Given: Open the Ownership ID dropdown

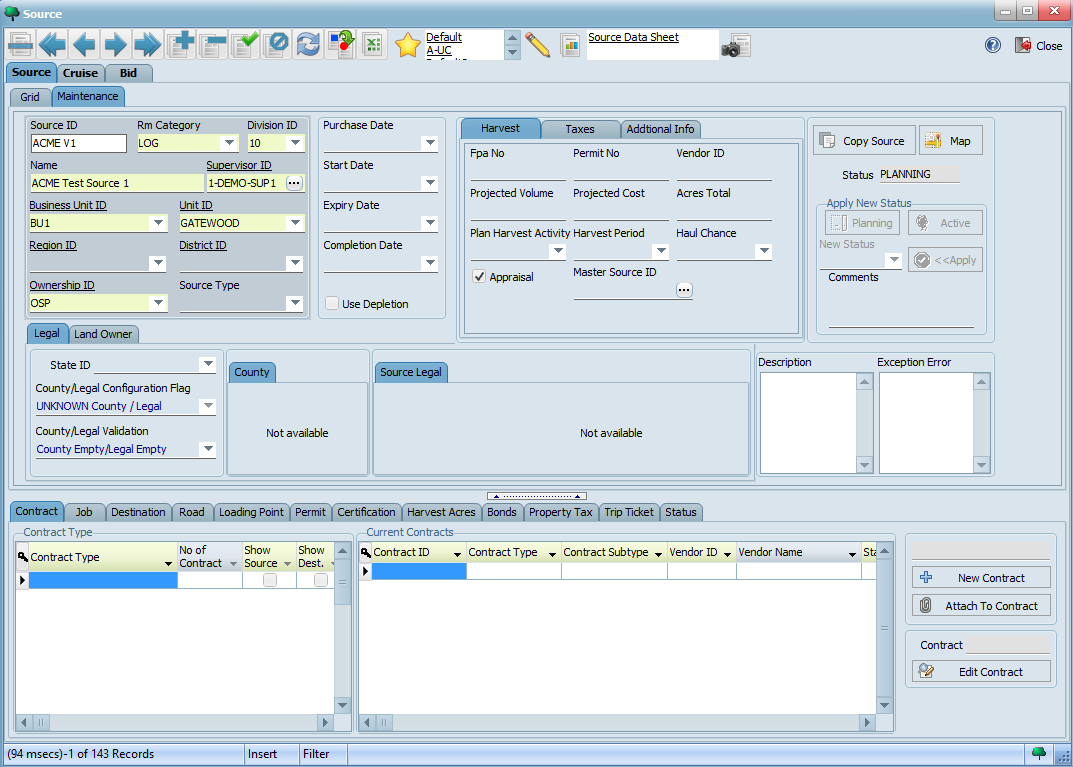Looking at the screenshot, I should tap(158, 302).
